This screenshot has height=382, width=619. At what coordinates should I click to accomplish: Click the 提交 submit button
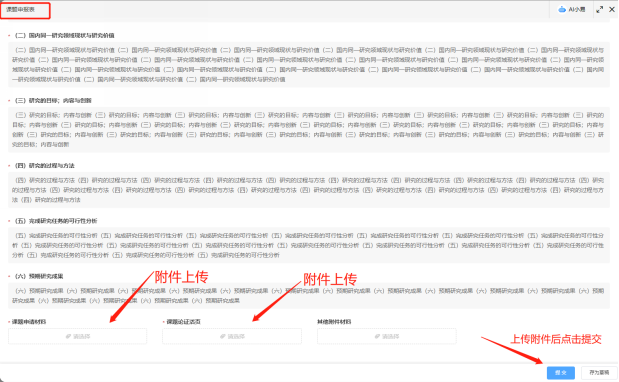pos(561,373)
